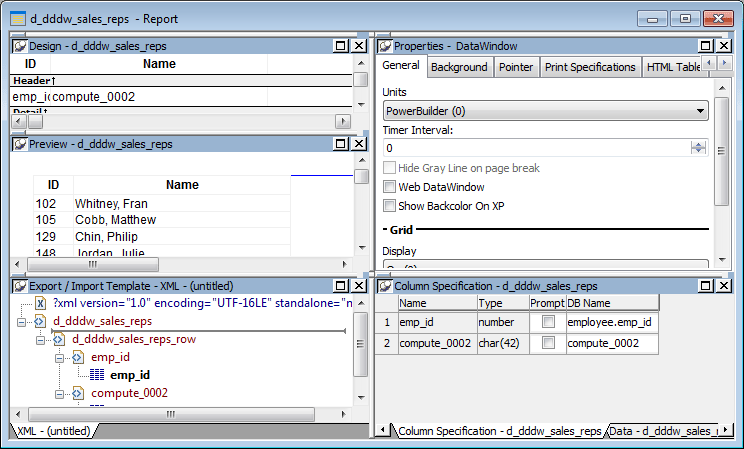Open the Units dropdown showing PowerBuilder
Image resolution: width=744 pixels, height=449 pixels.
[546, 110]
